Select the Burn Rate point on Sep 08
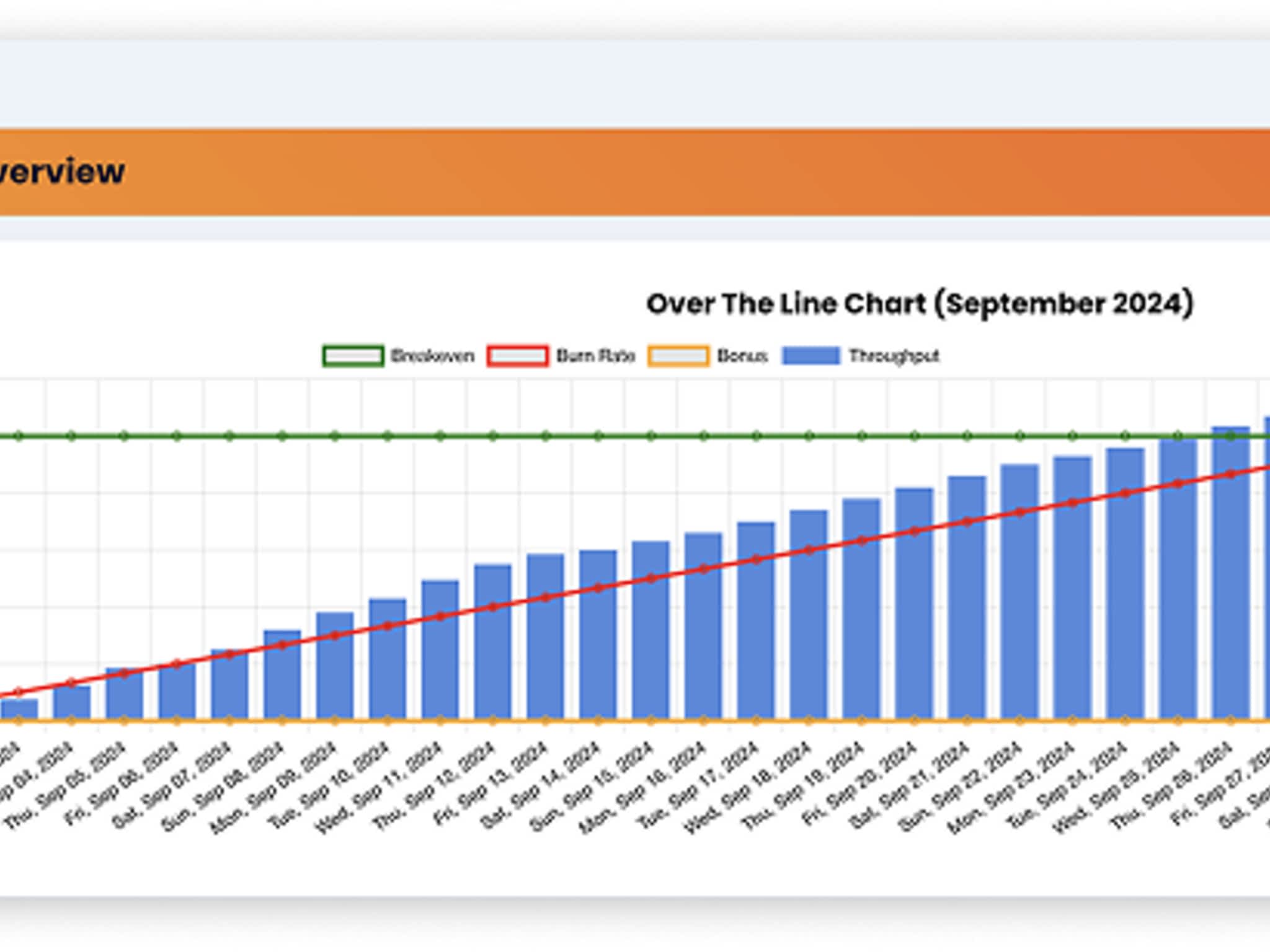This screenshot has height=952, width=1270. (282, 645)
